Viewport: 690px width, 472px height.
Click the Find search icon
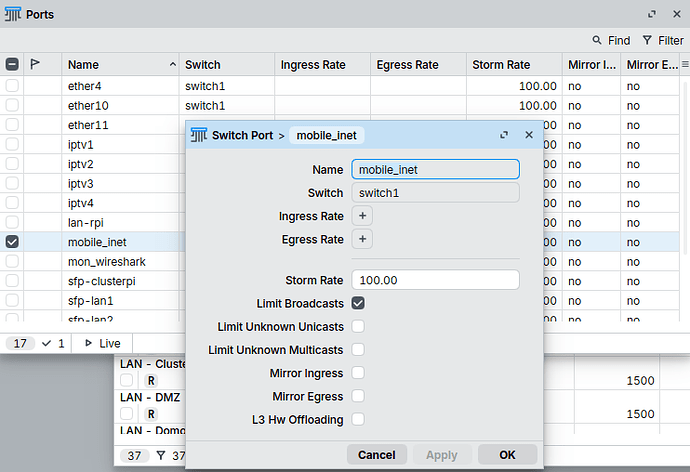(597, 41)
